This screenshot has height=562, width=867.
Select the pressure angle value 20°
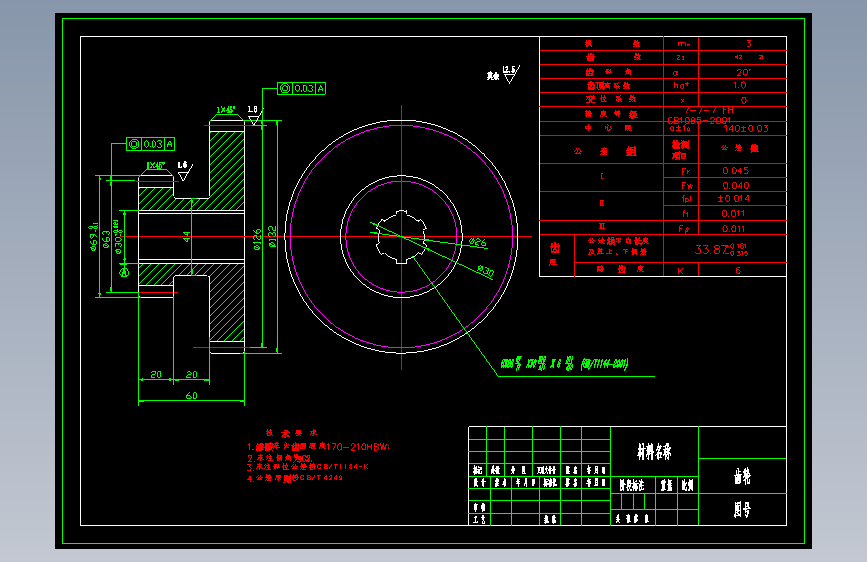pos(743,72)
